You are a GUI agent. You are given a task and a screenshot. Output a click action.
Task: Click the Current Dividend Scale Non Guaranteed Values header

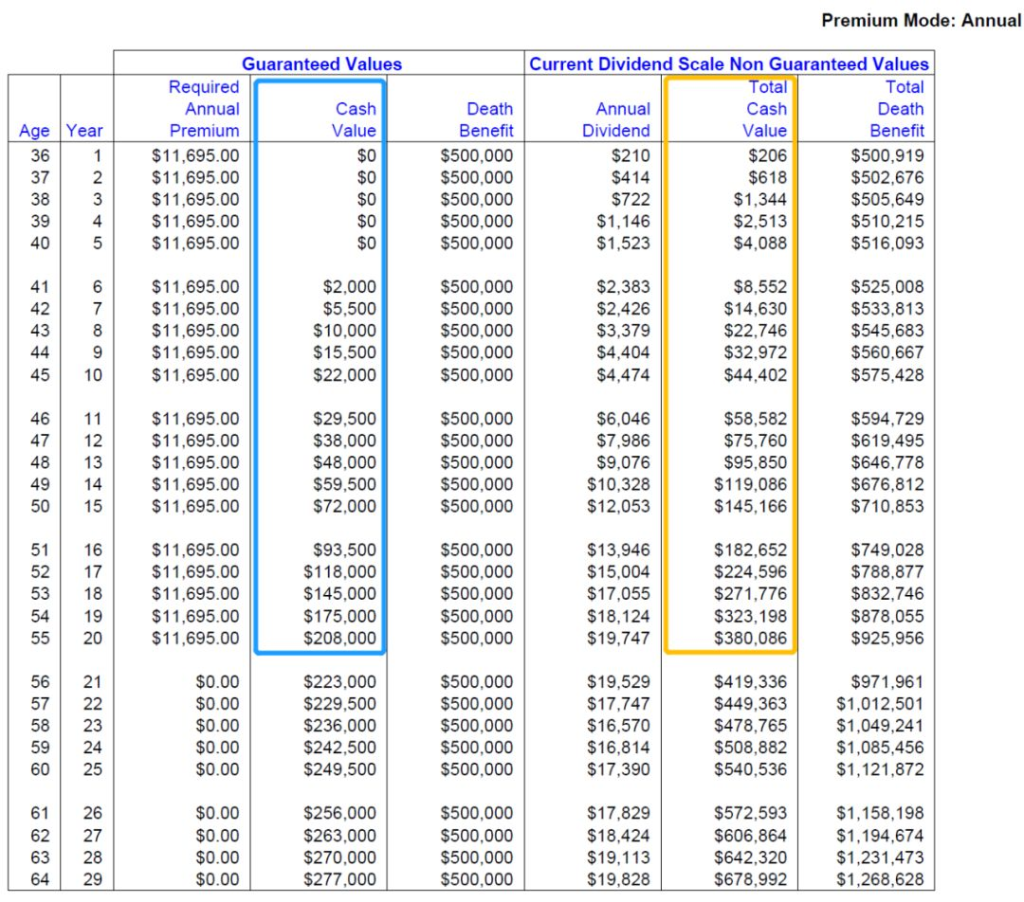[728, 64]
